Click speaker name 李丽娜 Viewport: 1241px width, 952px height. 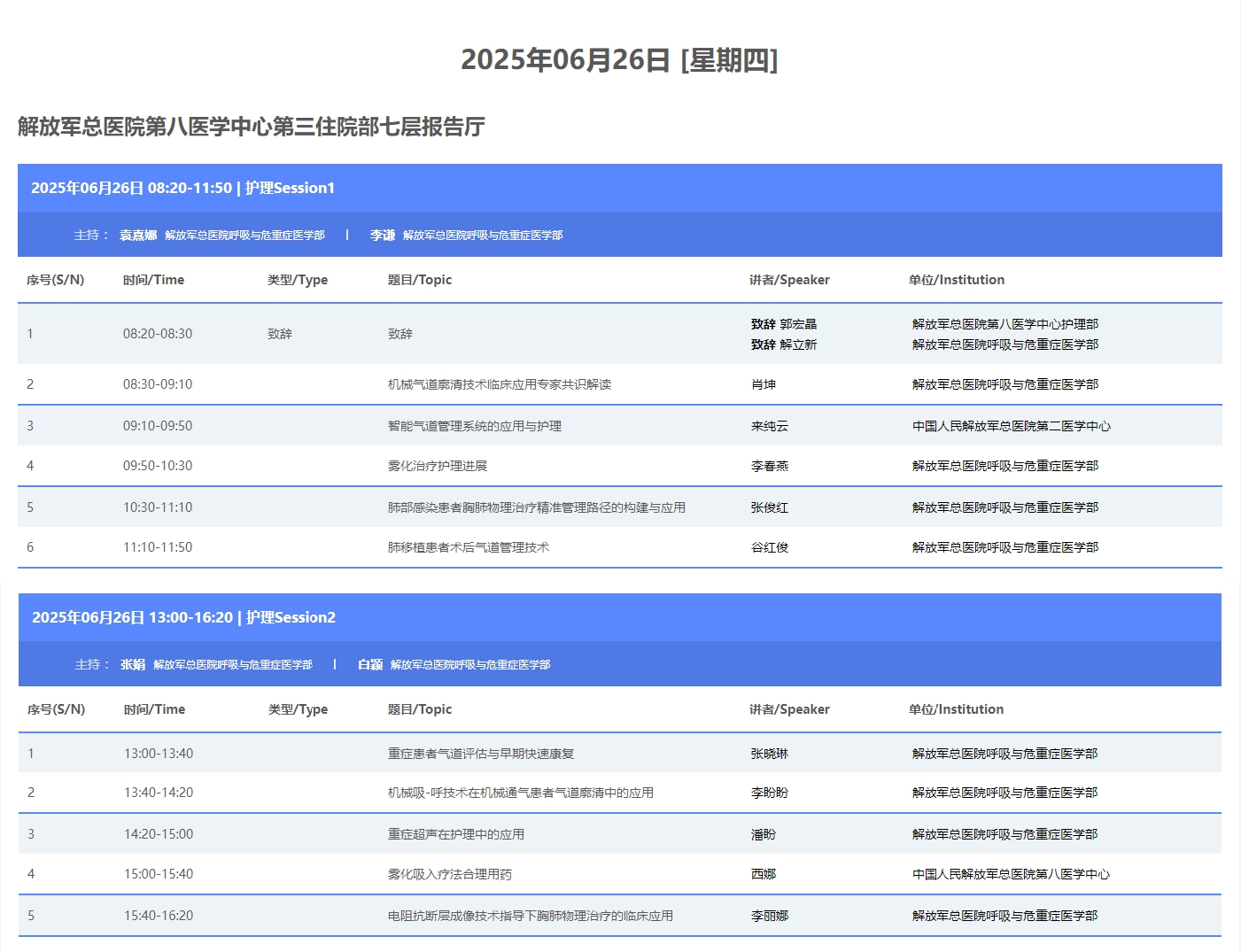click(770, 916)
